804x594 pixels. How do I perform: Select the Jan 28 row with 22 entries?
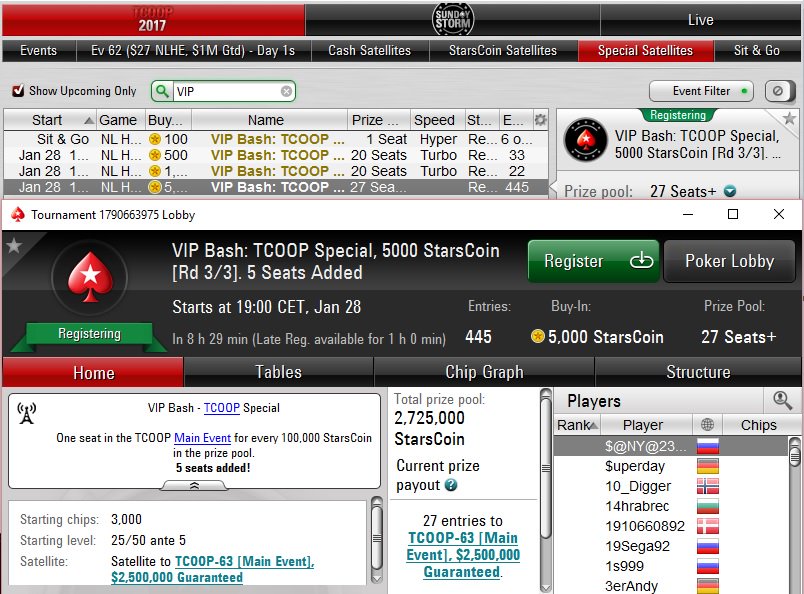click(x=276, y=171)
